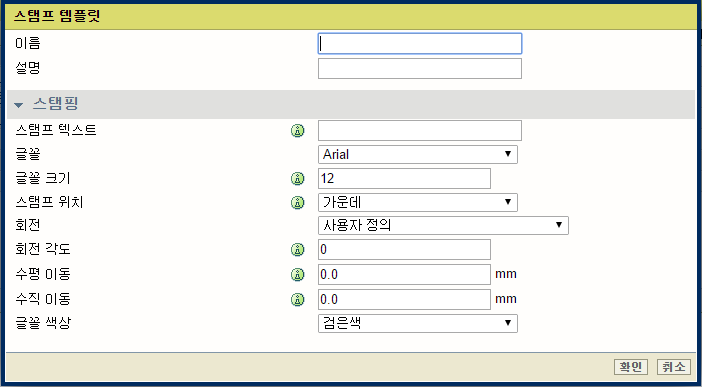The width and height of the screenshot is (702, 387).
Task: Open the 스탬프 위치 가운데 dropdown
Action: pos(418,202)
